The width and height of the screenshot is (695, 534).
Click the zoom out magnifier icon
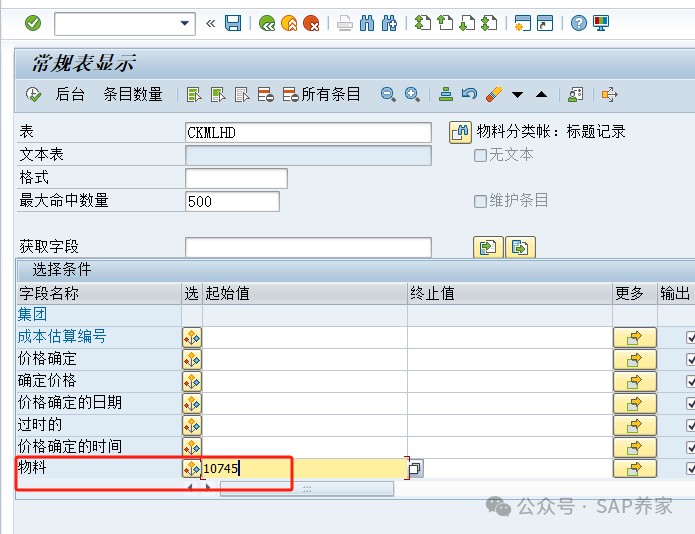[388, 94]
